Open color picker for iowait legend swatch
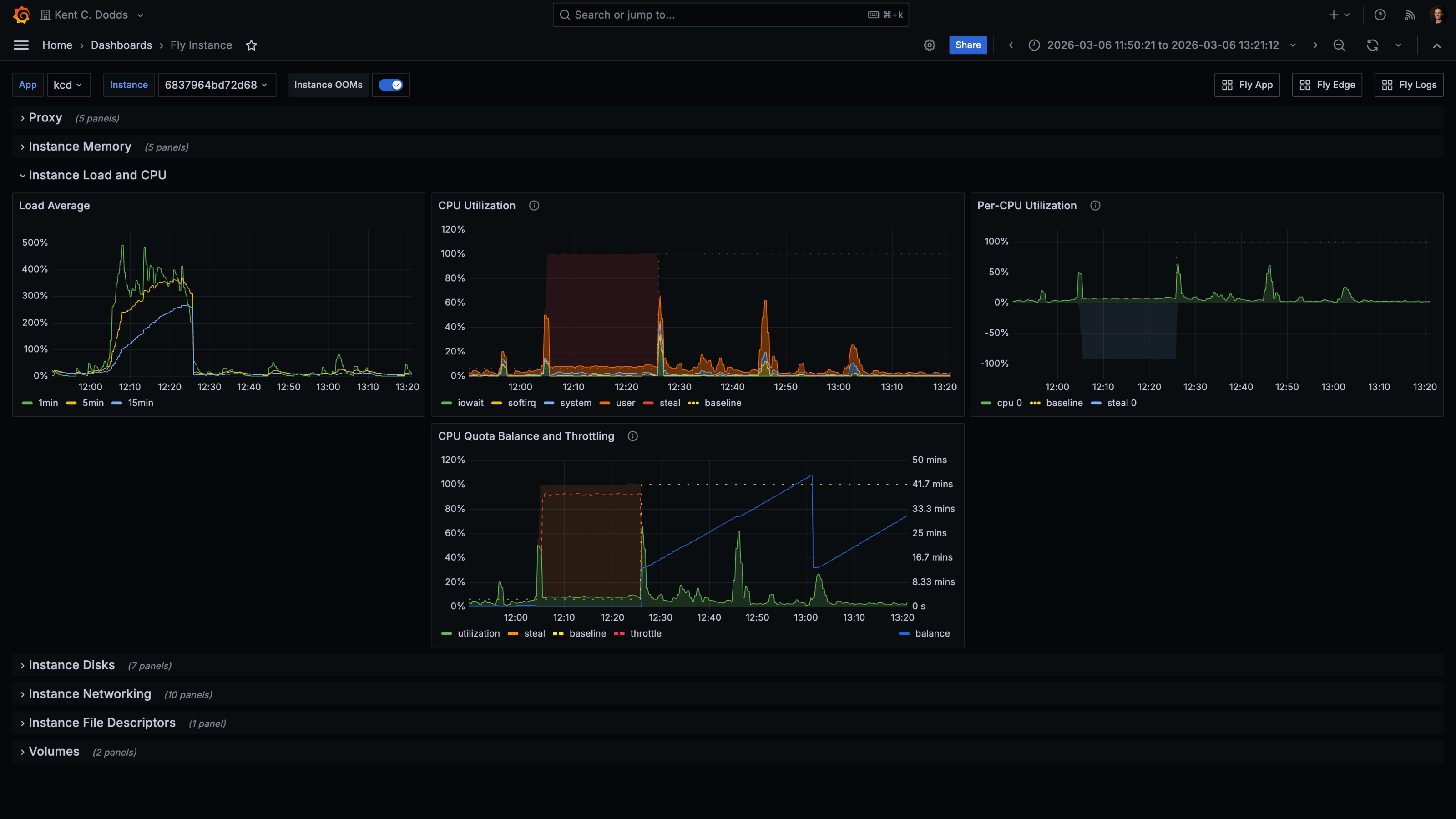The height and width of the screenshot is (819, 1456). 446,403
